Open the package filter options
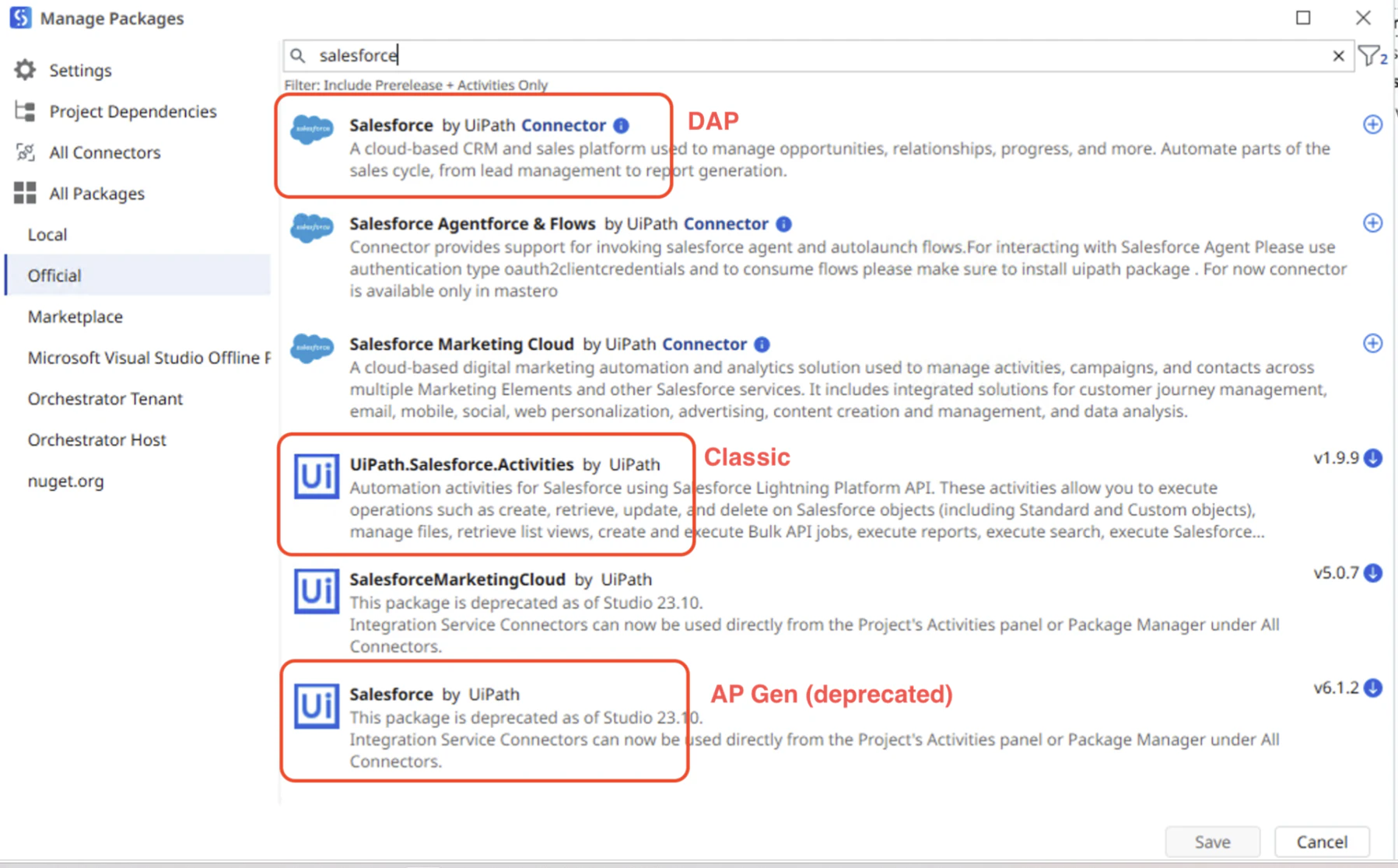The image size is (1398, 868). (x=1372, y=56)
